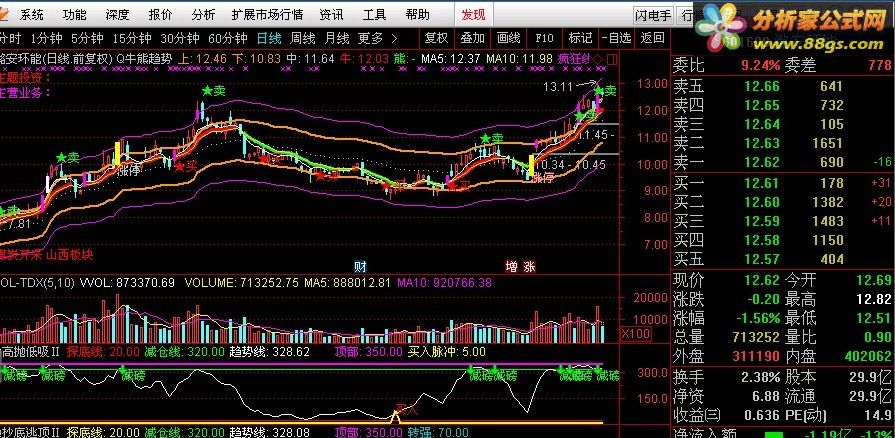
Task: Click the 13.00 price axis label
Action: coord(652,83)
